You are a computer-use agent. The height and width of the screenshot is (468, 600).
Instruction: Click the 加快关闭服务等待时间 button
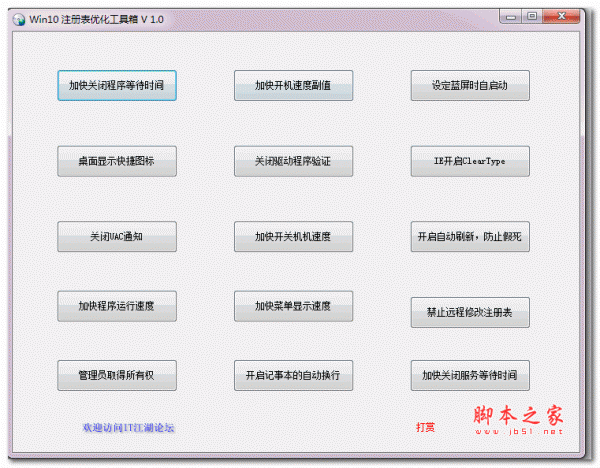(470, 375)
